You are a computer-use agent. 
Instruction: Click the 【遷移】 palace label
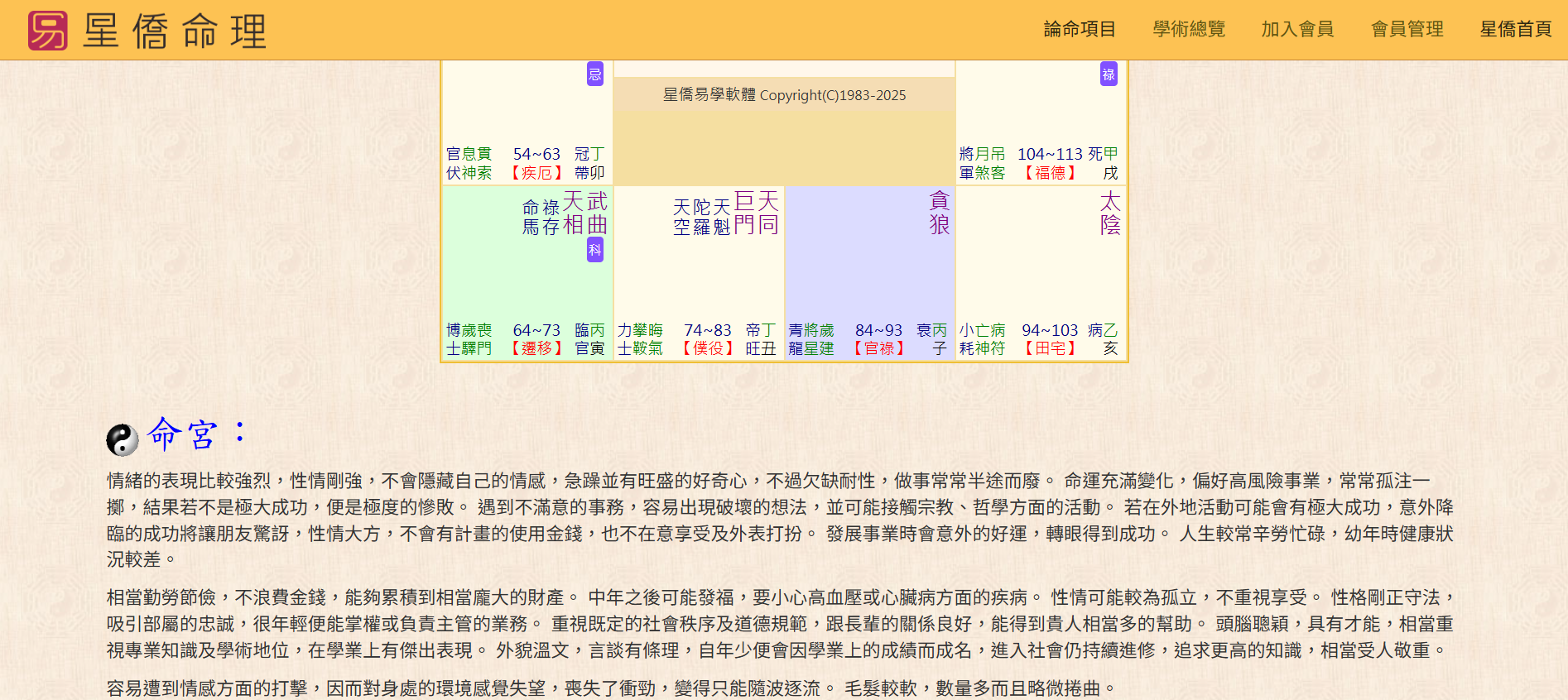pos(536,348)
